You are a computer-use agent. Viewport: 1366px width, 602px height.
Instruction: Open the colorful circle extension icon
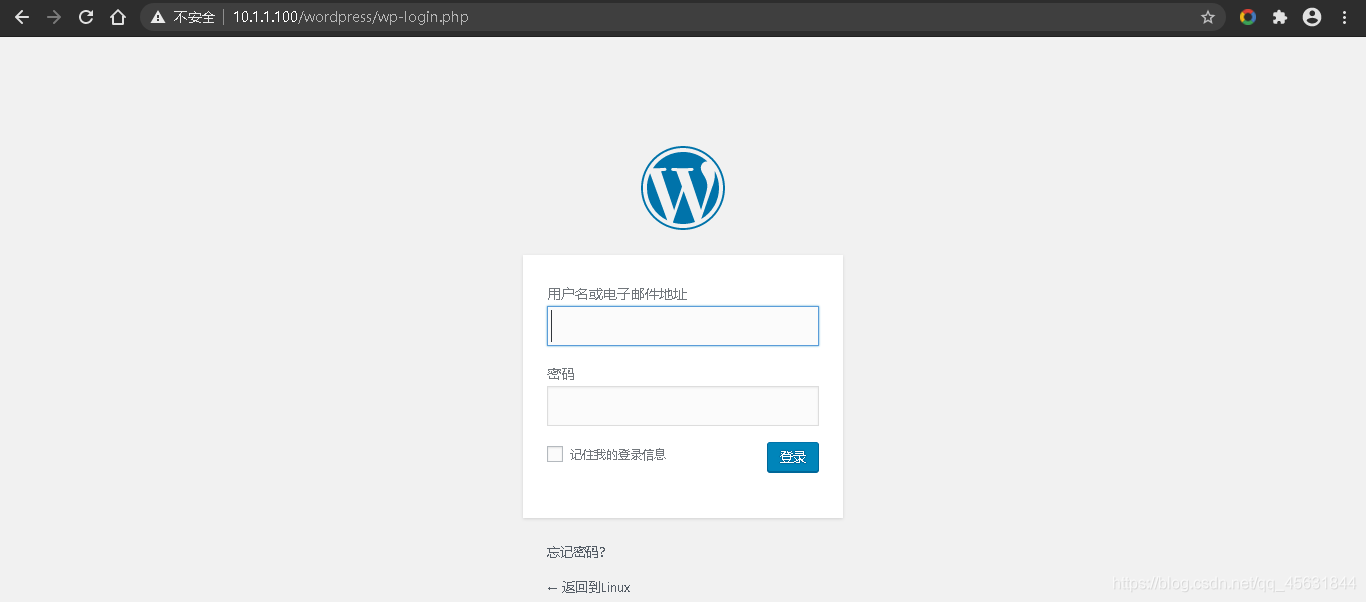pyautogui.click(x=1248, y=17)
